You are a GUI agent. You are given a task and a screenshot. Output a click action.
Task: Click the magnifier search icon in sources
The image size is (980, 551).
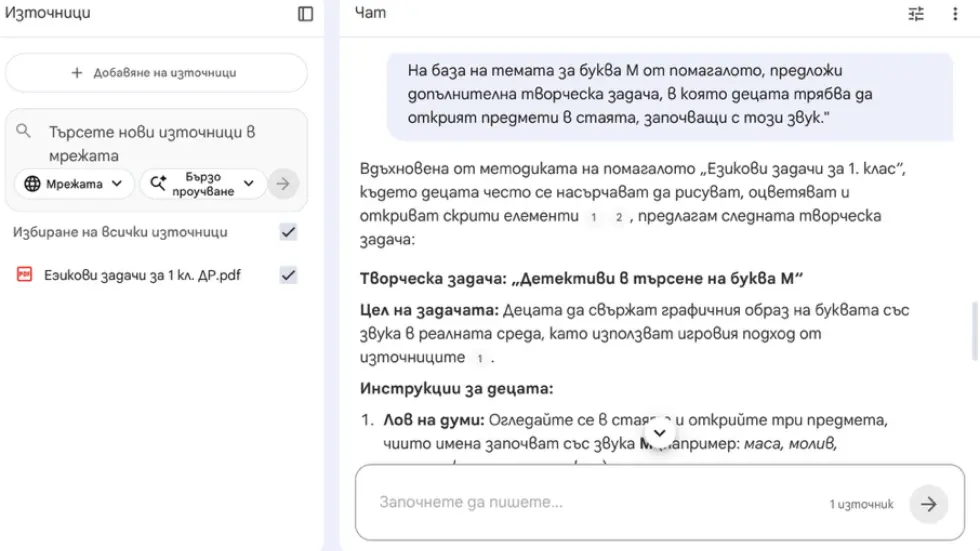tap(26, 132)
